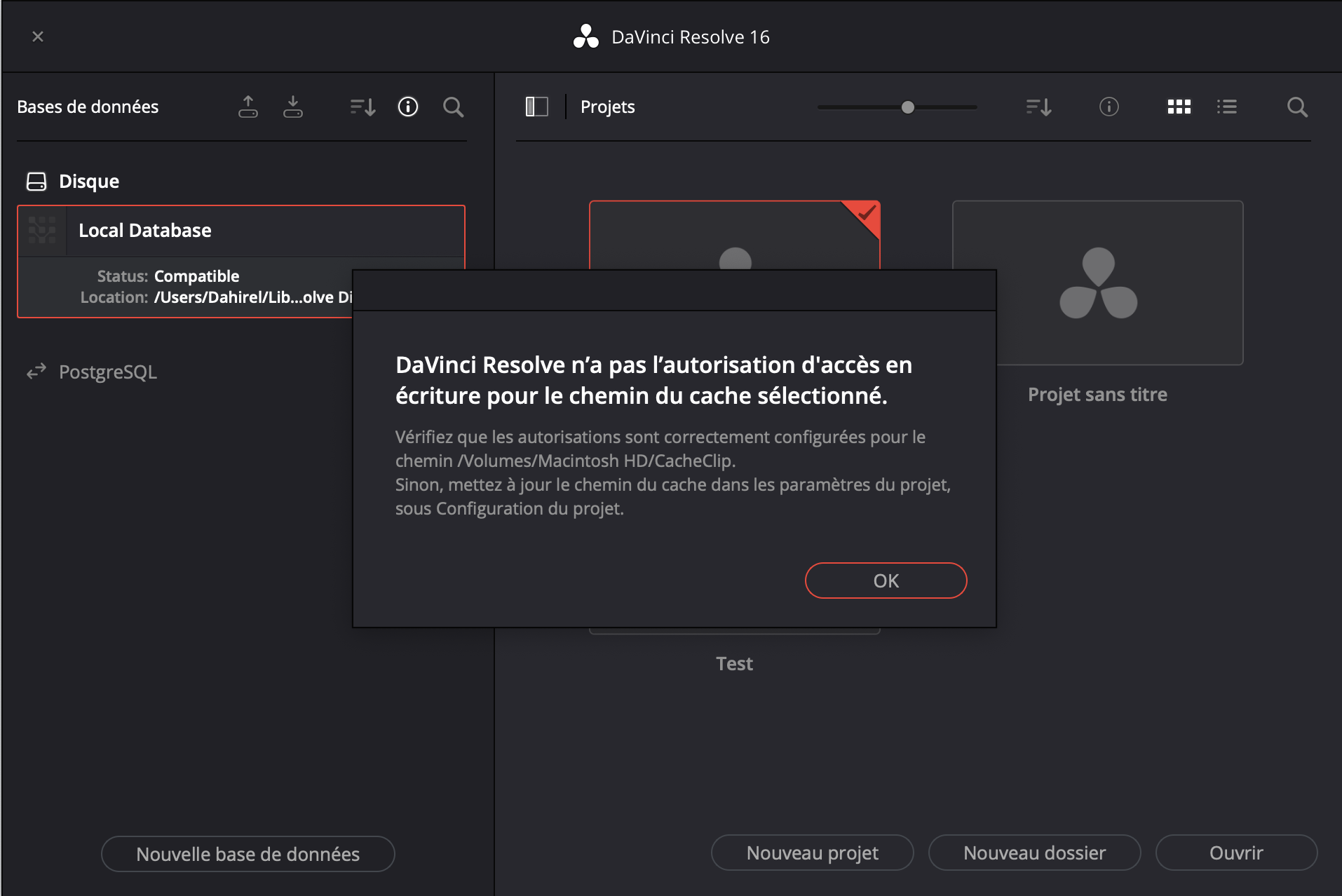Image resolution: width=1342 pixels, height=896 pixels.
Task: Select the PostgreSQL database category
Action: pyautogui.click(x=107, y=372)
